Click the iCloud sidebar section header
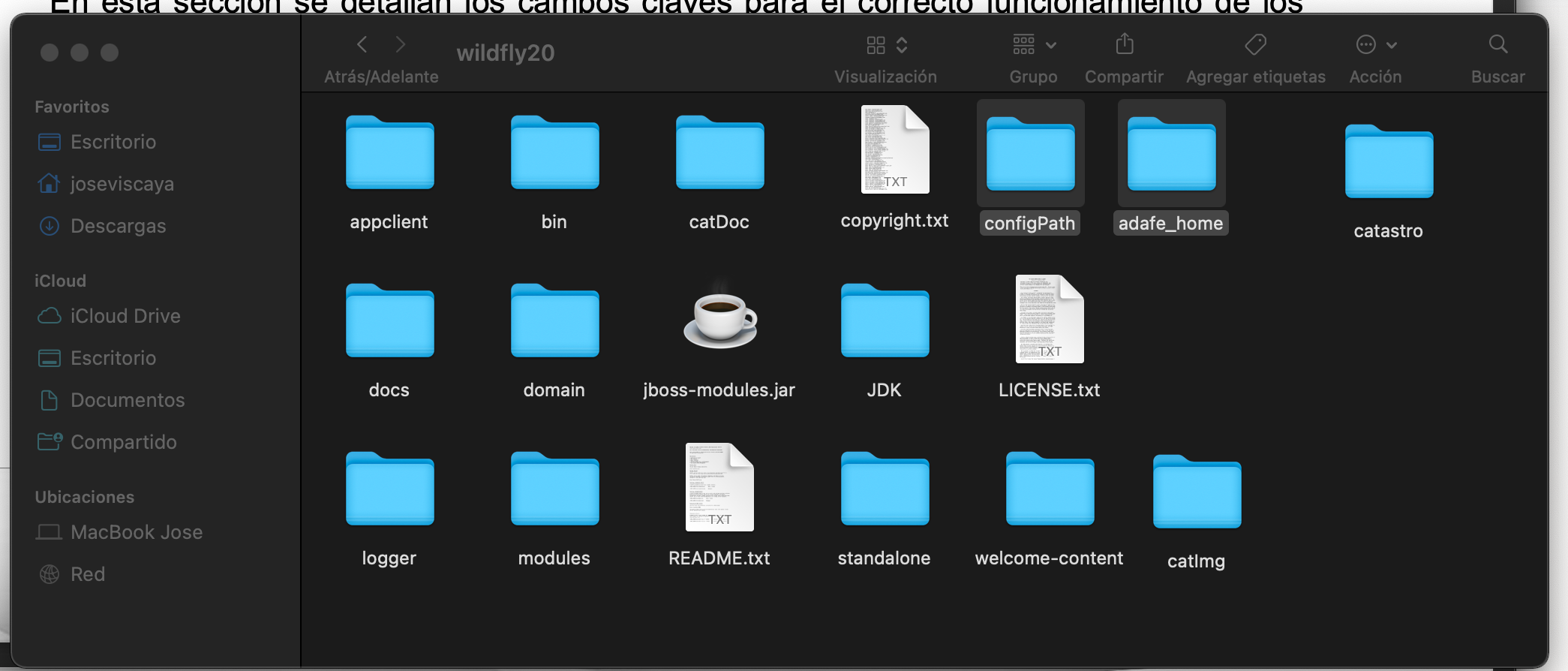Viewport: 1568px width, 671px height. (60, 281)
